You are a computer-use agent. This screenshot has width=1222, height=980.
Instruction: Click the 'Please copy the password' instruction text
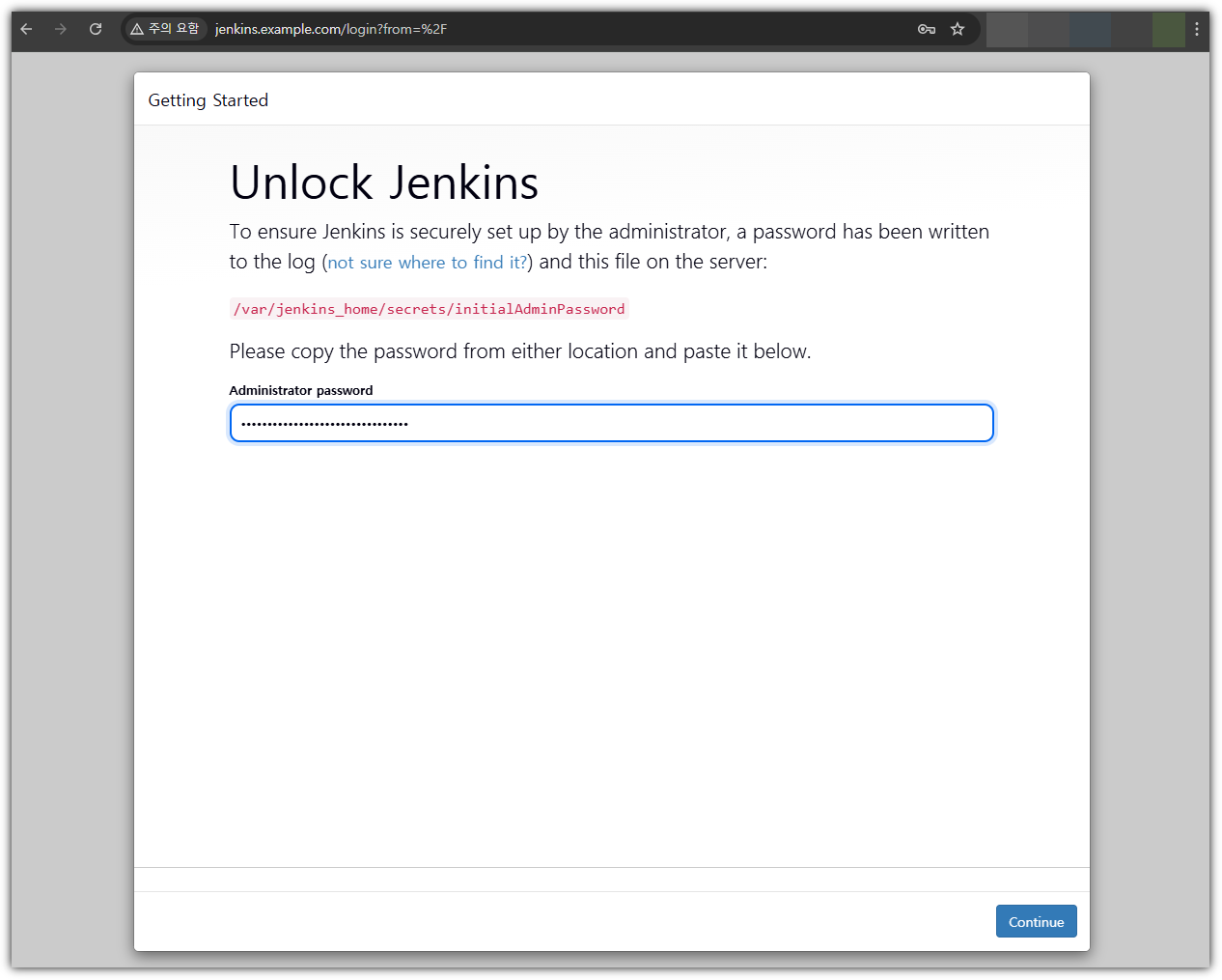520,351
